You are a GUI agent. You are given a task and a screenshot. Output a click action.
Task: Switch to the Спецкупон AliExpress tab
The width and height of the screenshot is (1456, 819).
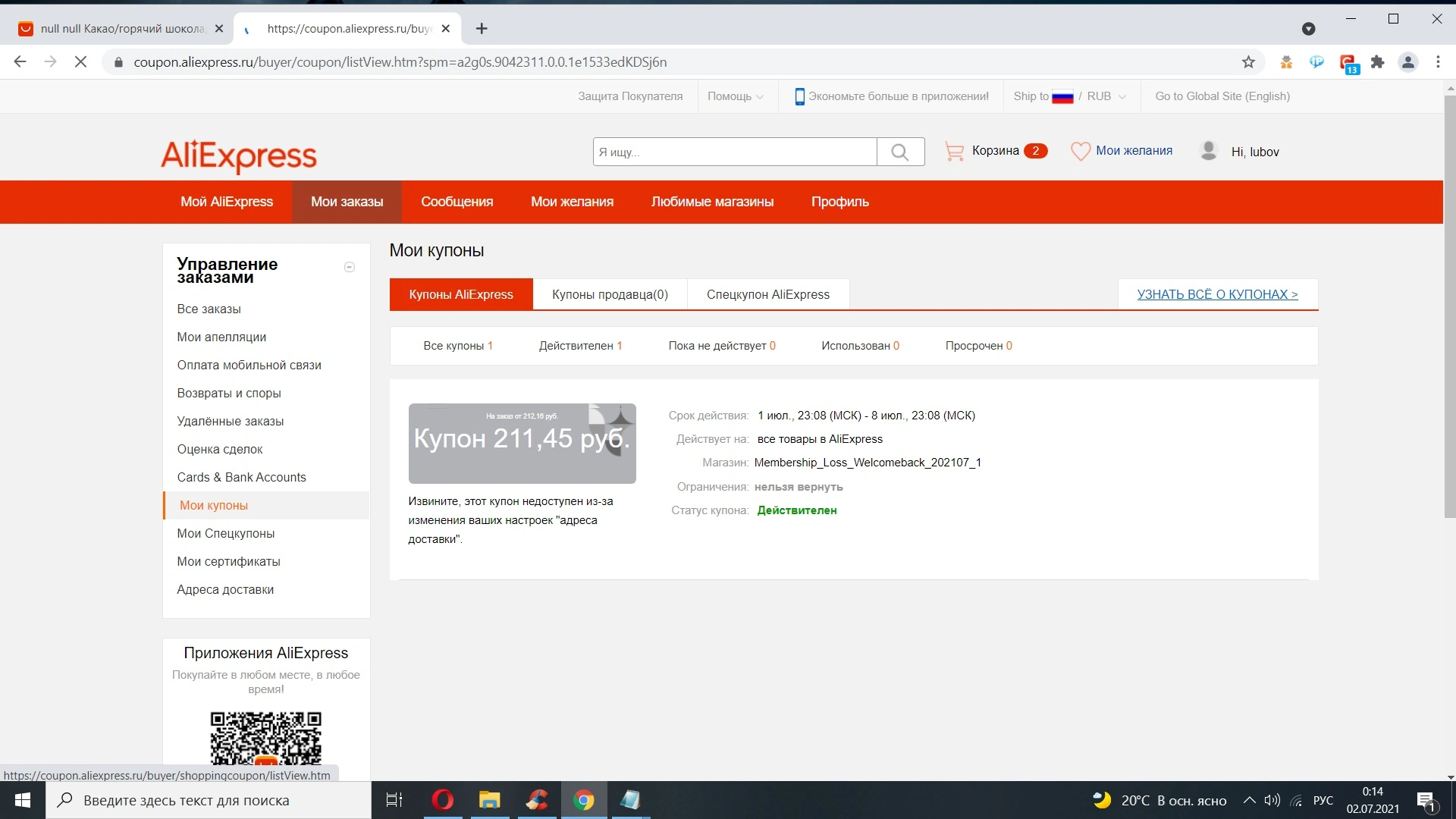coord(768,294)
